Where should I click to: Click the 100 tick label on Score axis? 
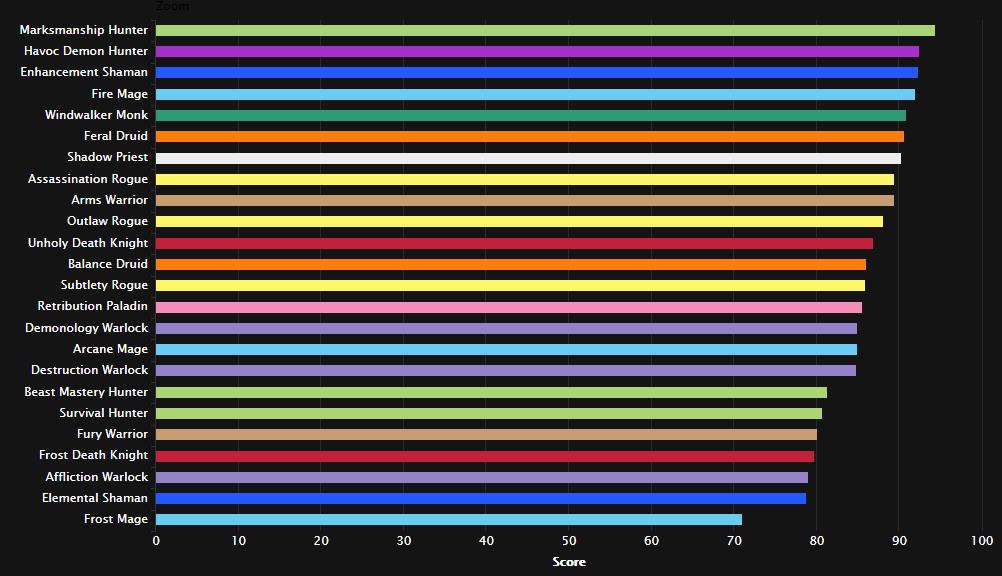[x=982, y=541]
